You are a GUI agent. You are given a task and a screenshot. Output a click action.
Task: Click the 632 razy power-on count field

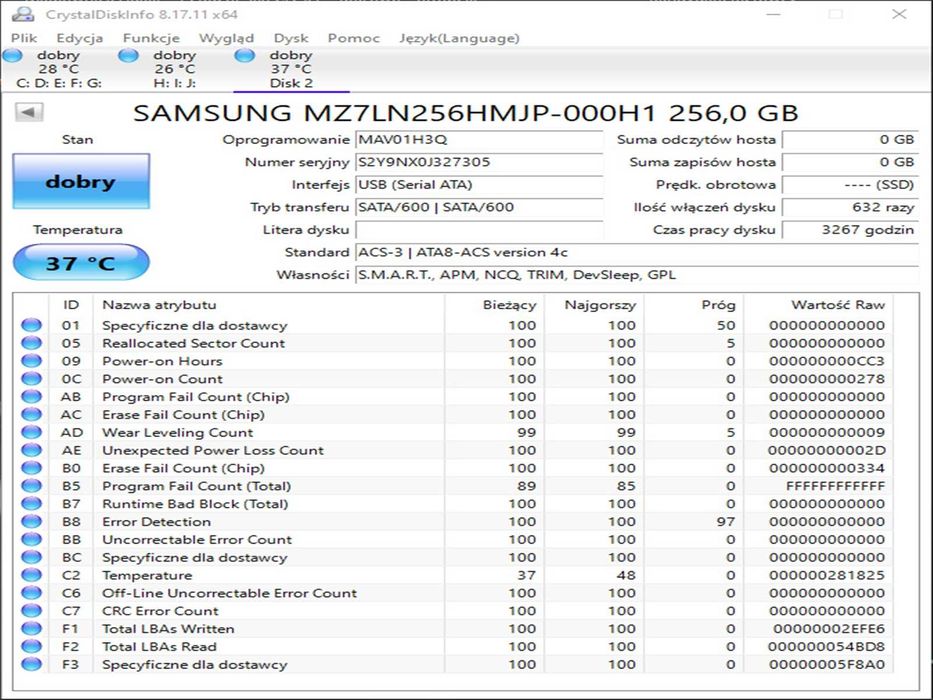click(x=850, y=207)
